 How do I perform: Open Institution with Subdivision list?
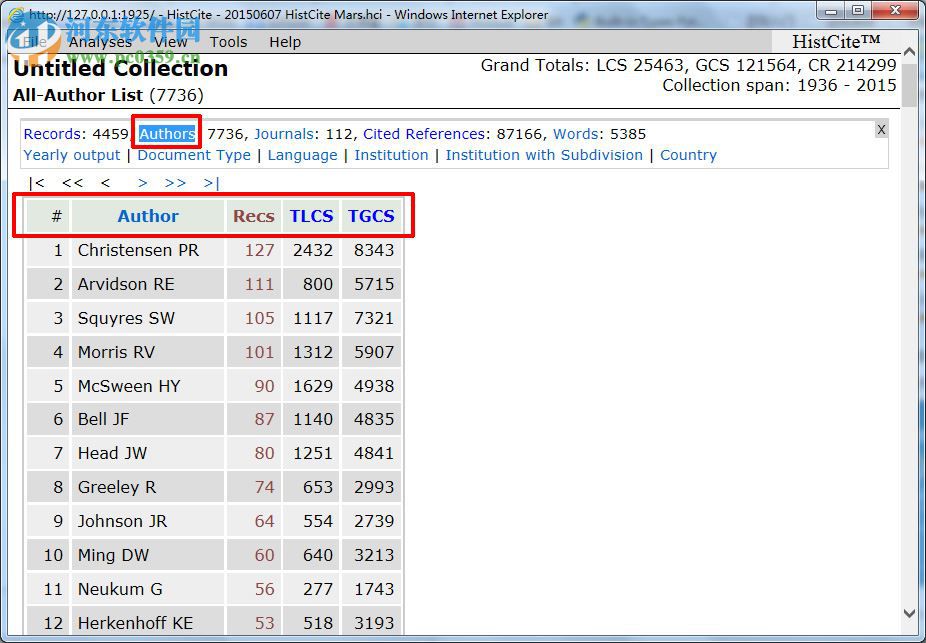pos(544,155)
